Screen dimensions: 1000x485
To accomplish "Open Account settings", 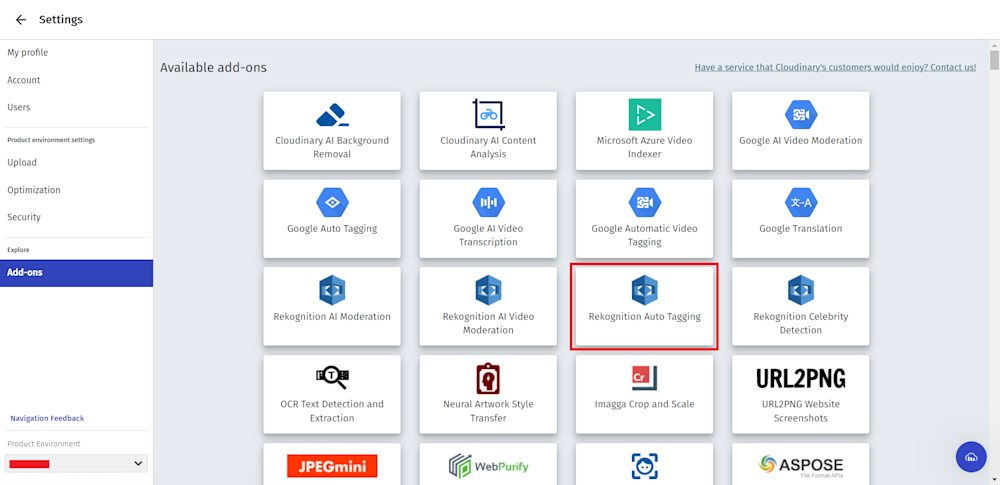I will point(24,80).
